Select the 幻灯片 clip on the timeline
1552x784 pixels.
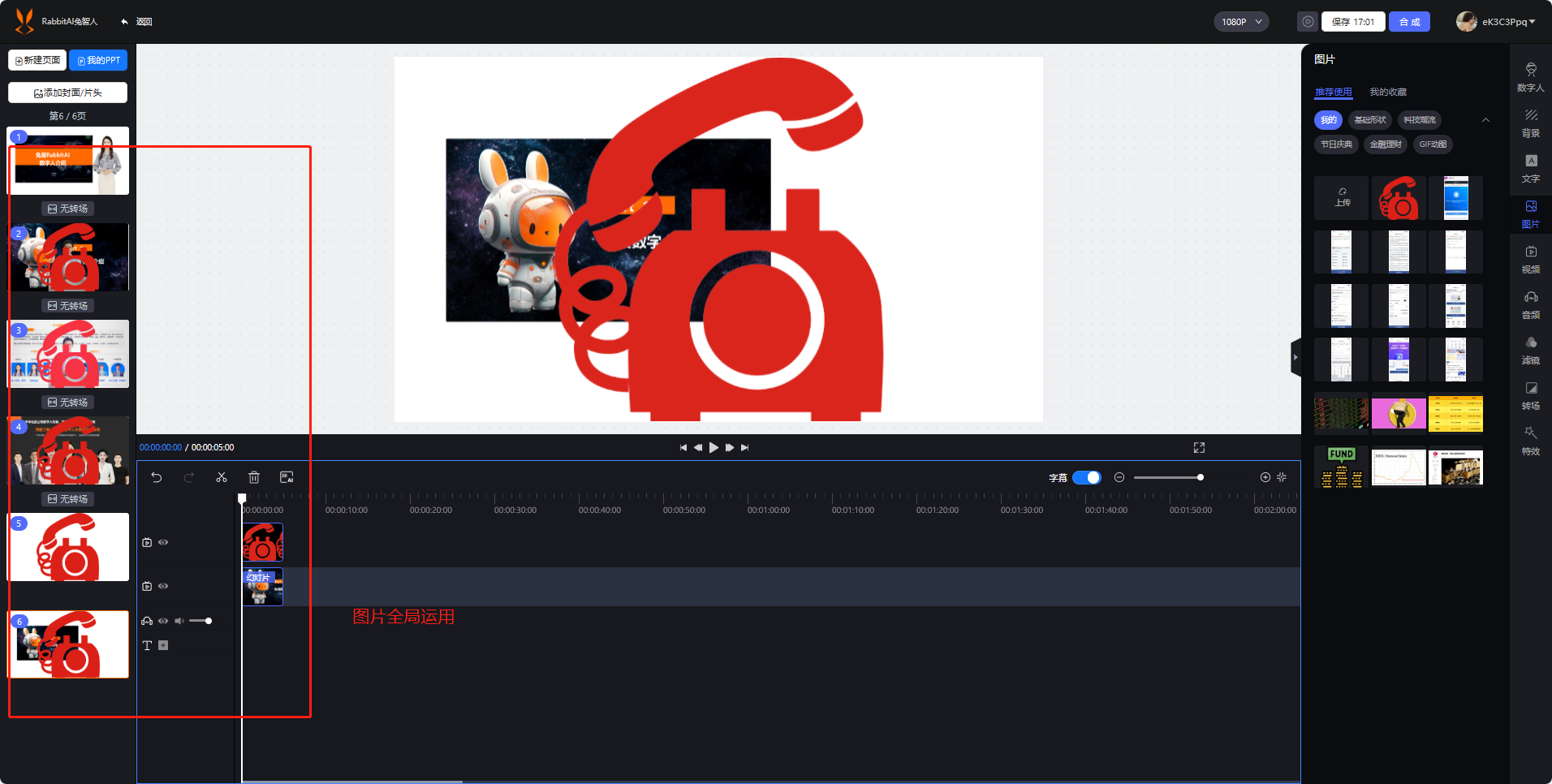coord(263,587)
